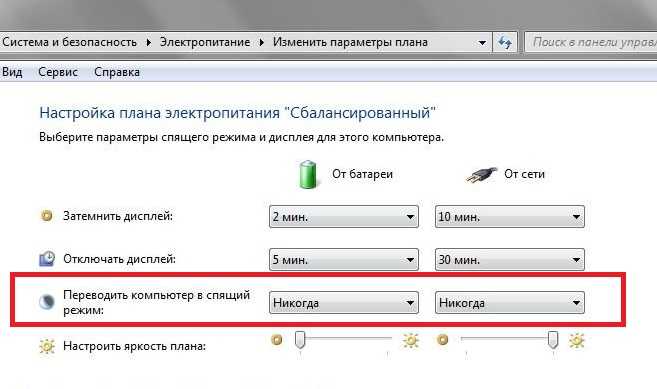Click the От сети column label
The height and width of the screenshot is (389, 657).
(x=524, y=174)
